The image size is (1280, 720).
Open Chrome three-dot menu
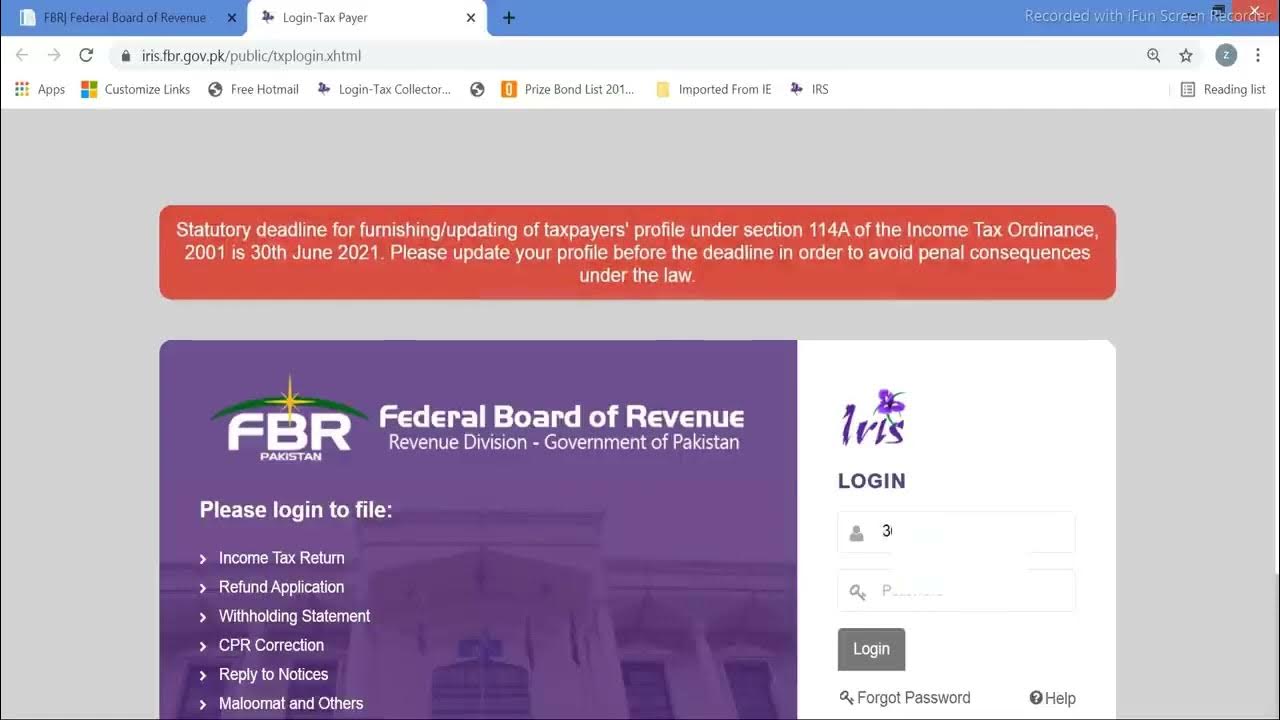pos(1258,56)
